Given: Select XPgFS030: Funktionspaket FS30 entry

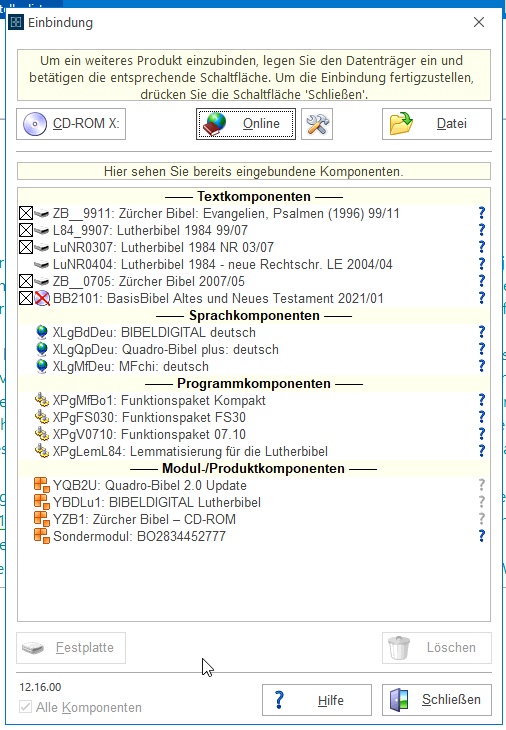Looking at the screenshot, I should pyautogui.click(x=149, y=418).
